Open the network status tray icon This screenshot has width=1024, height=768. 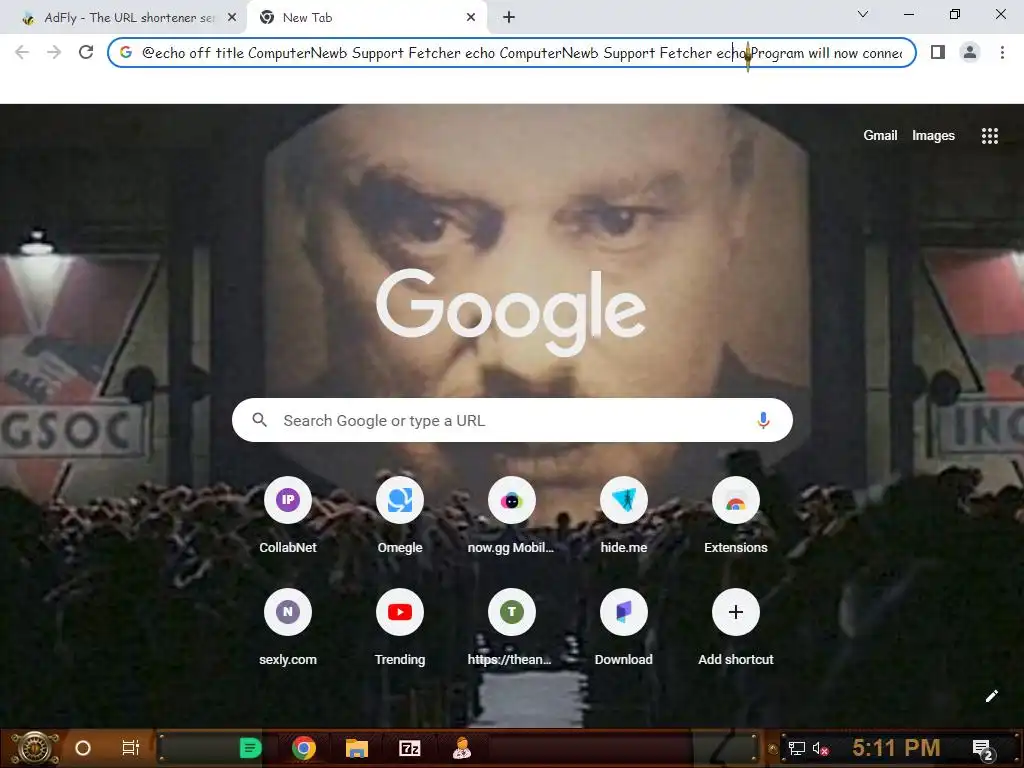point(797,748)
